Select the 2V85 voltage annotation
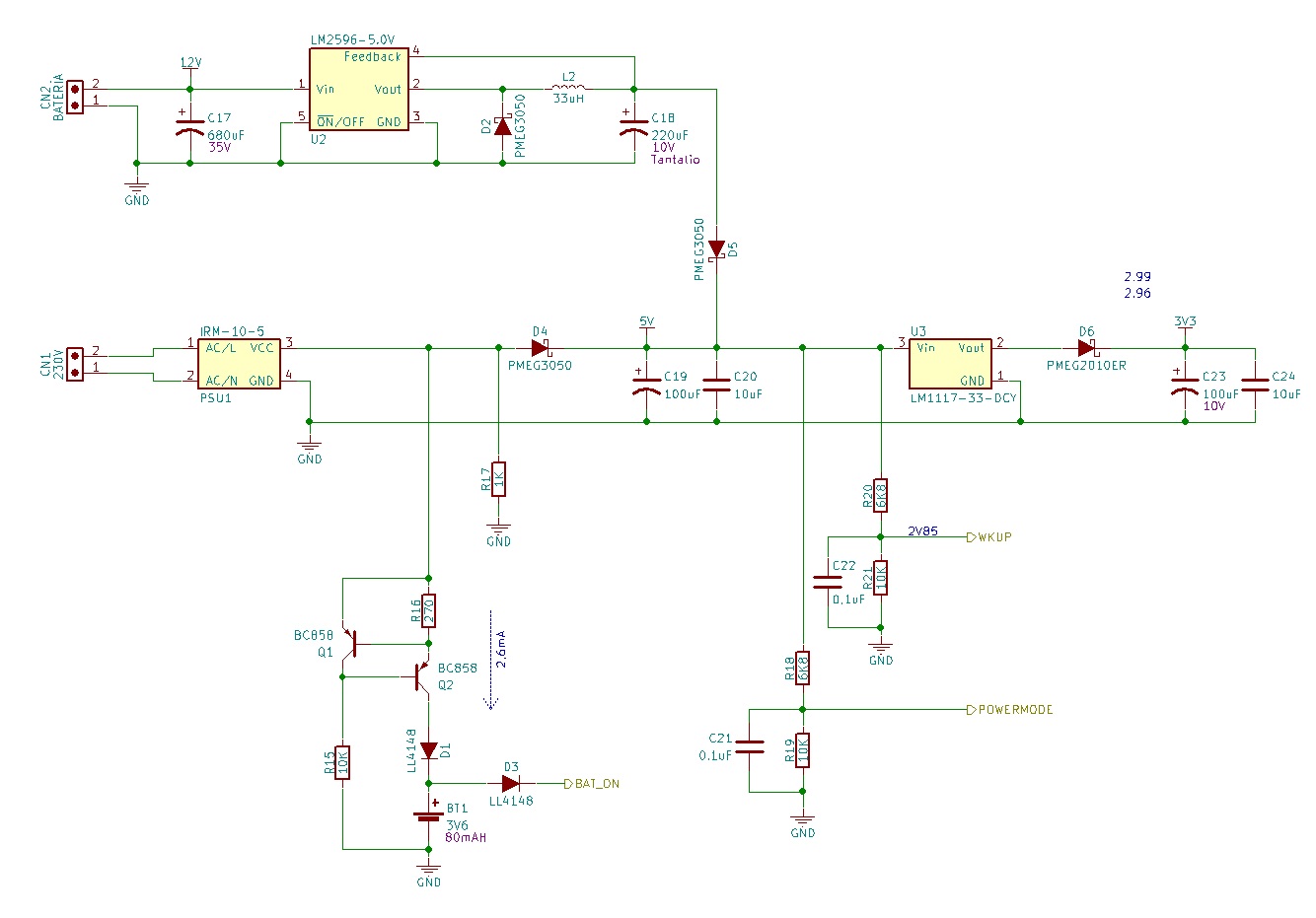The width and height of the screenshot is (1316, 918). pyautogui.click(x=922, y=531)
